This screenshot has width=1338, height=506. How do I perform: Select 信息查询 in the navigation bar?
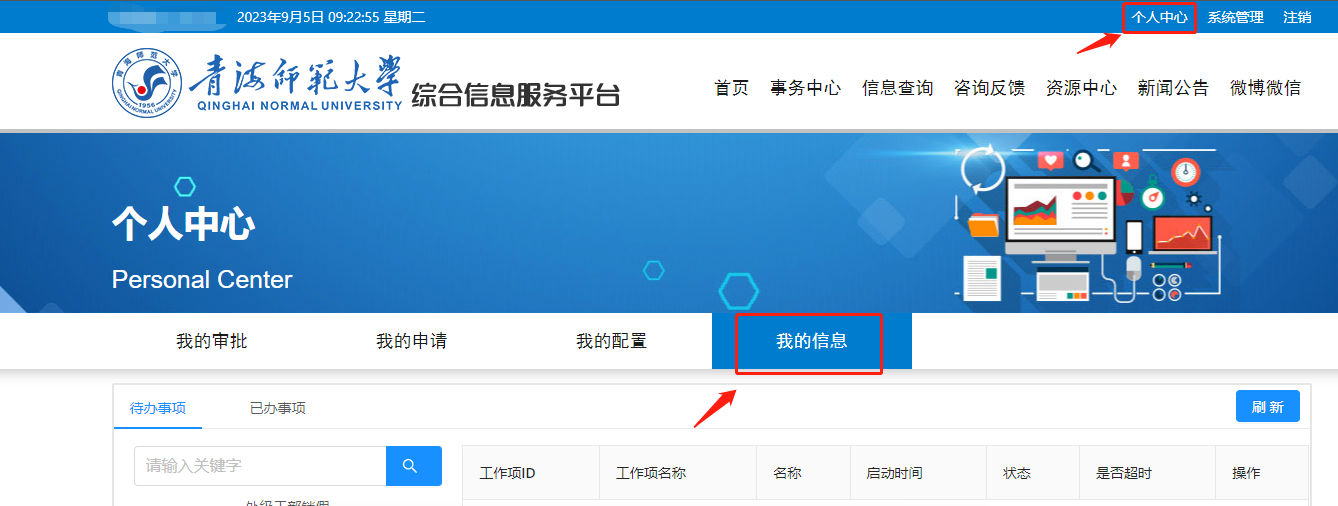(x=897, y=88)
